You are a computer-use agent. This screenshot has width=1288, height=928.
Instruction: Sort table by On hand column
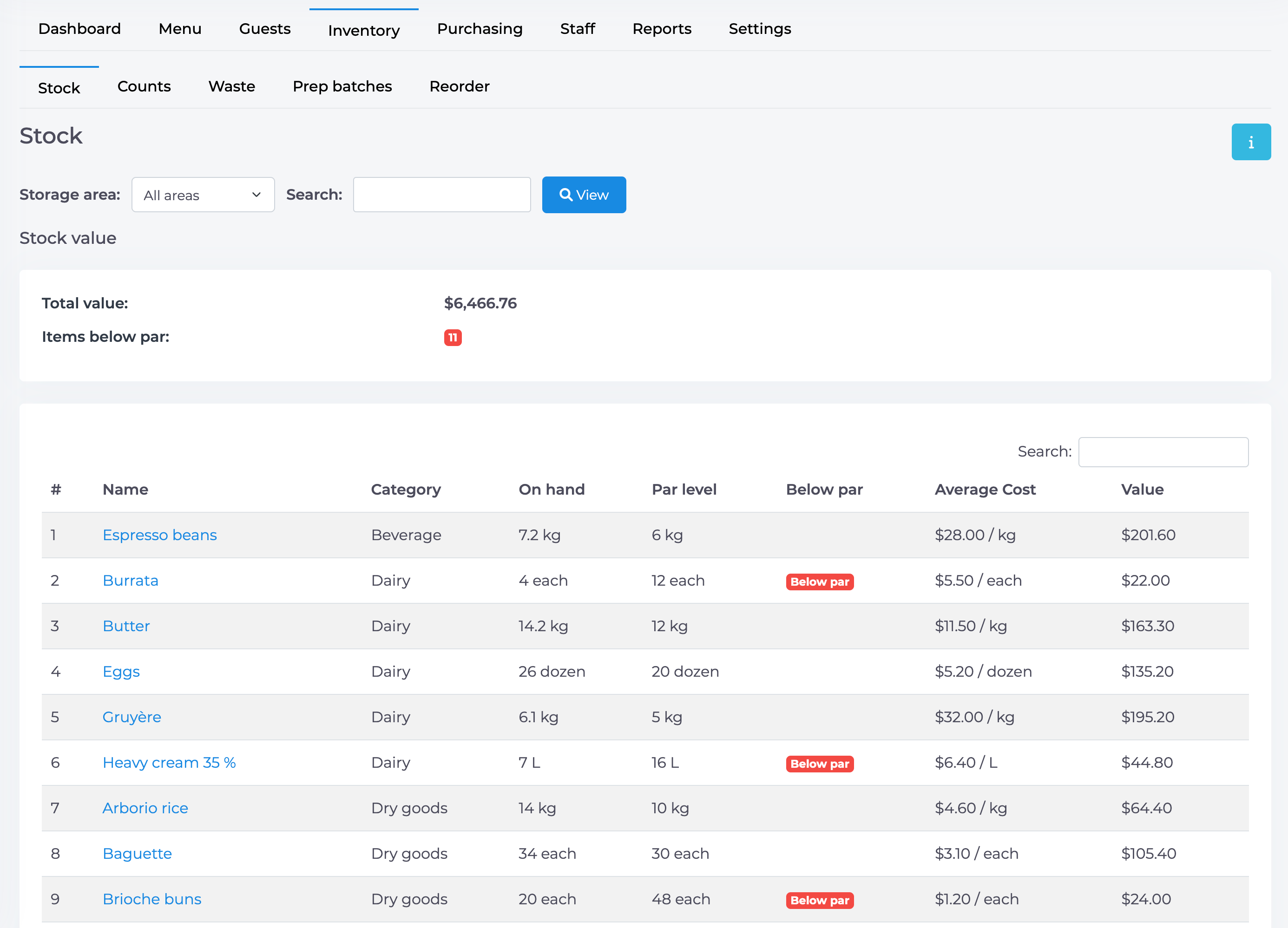pos(552,489)
